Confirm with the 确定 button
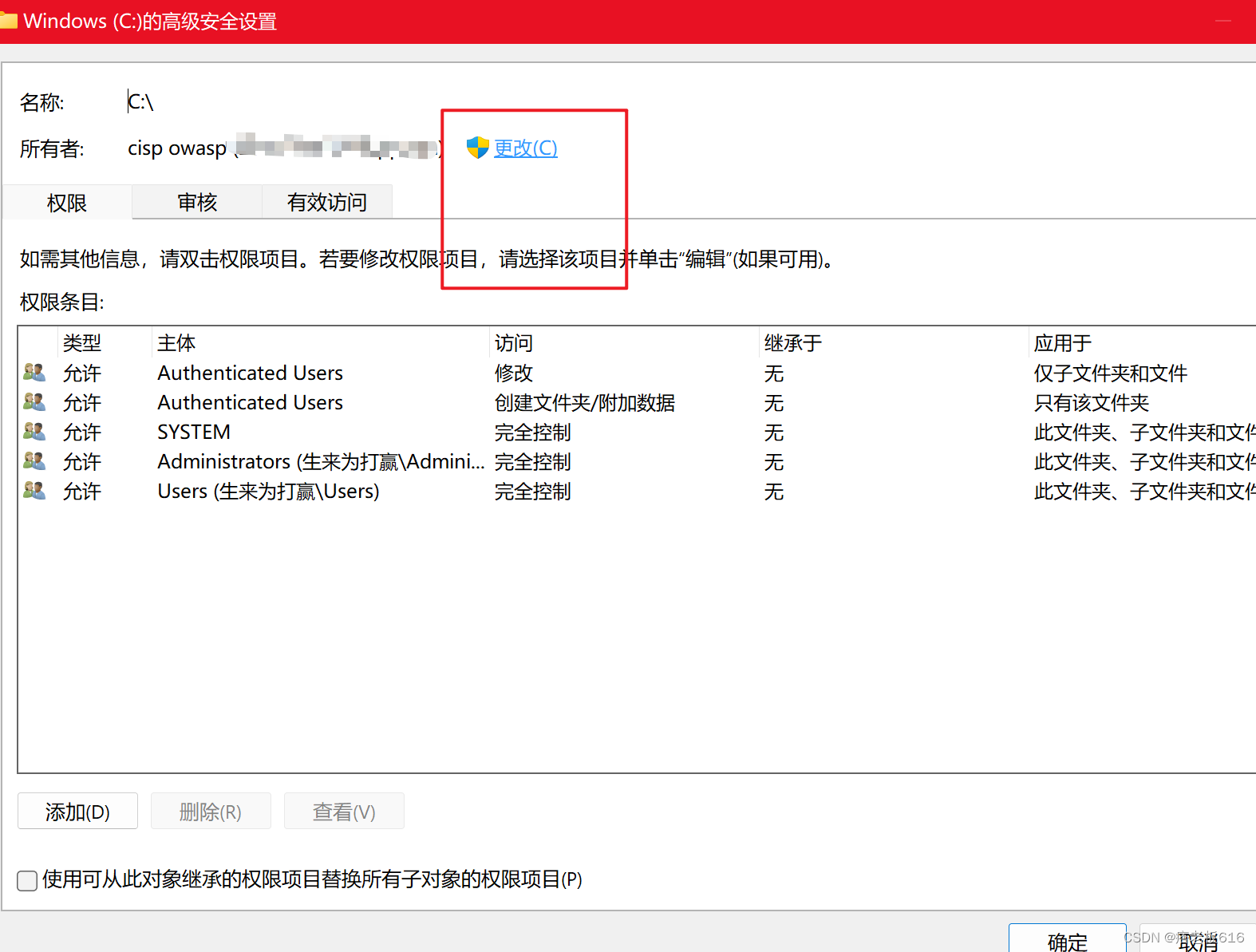 (x=1067, y=940)
